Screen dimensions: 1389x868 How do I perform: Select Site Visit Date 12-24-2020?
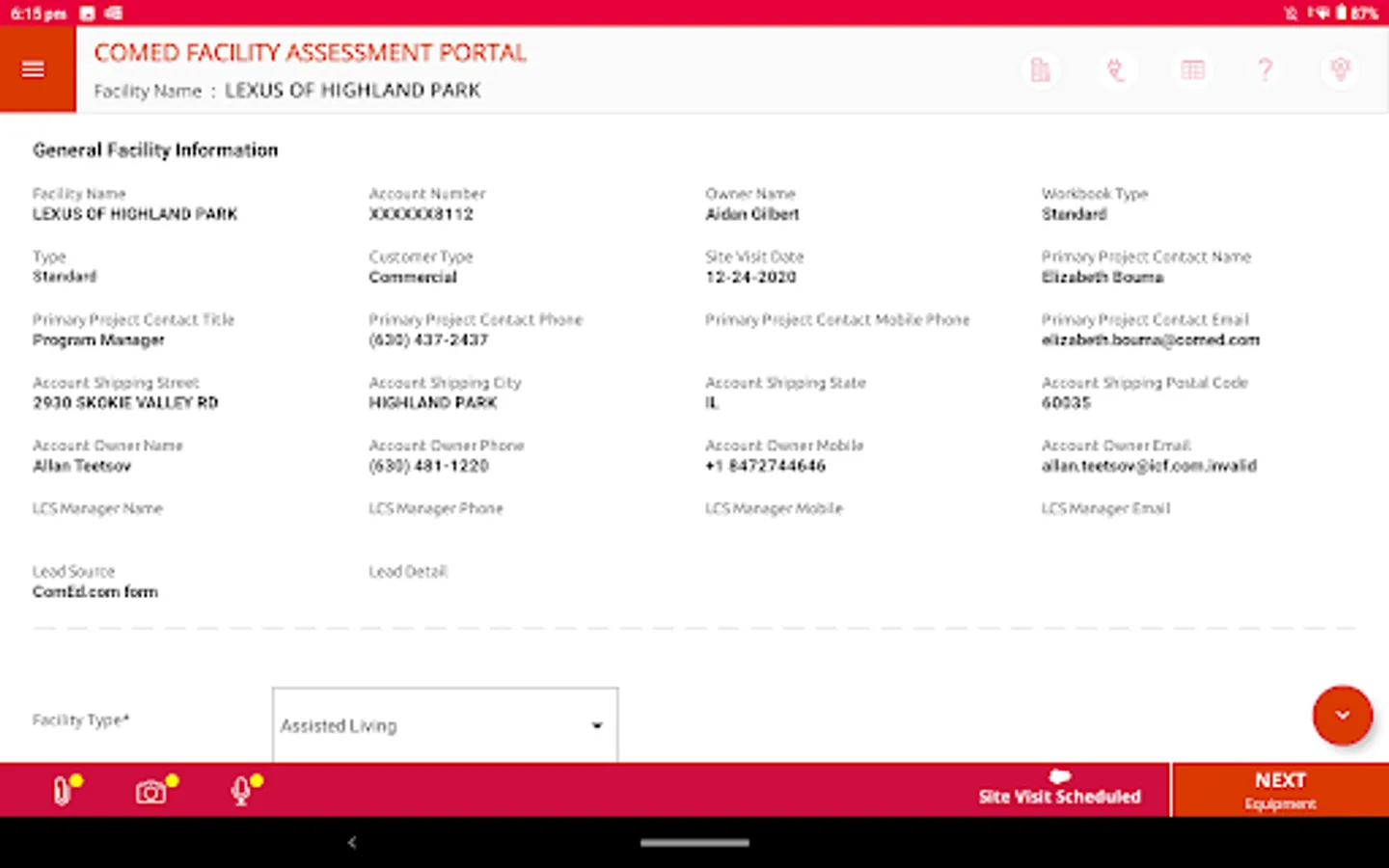click(750, 277)
